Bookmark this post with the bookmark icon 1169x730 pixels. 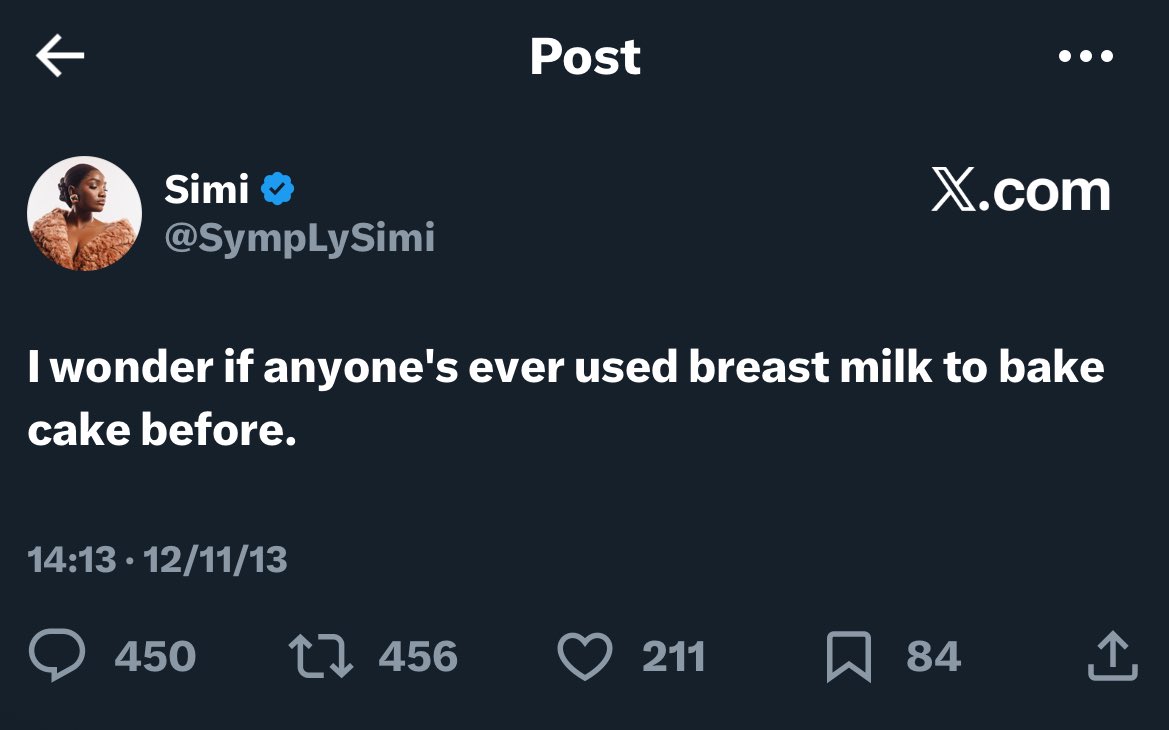click(x=848, y=657)
